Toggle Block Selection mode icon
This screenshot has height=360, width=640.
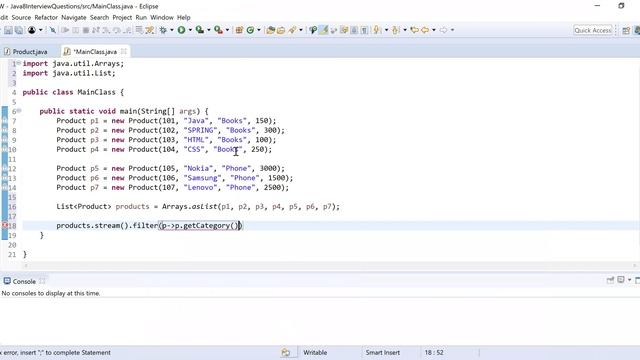point(354,30)
